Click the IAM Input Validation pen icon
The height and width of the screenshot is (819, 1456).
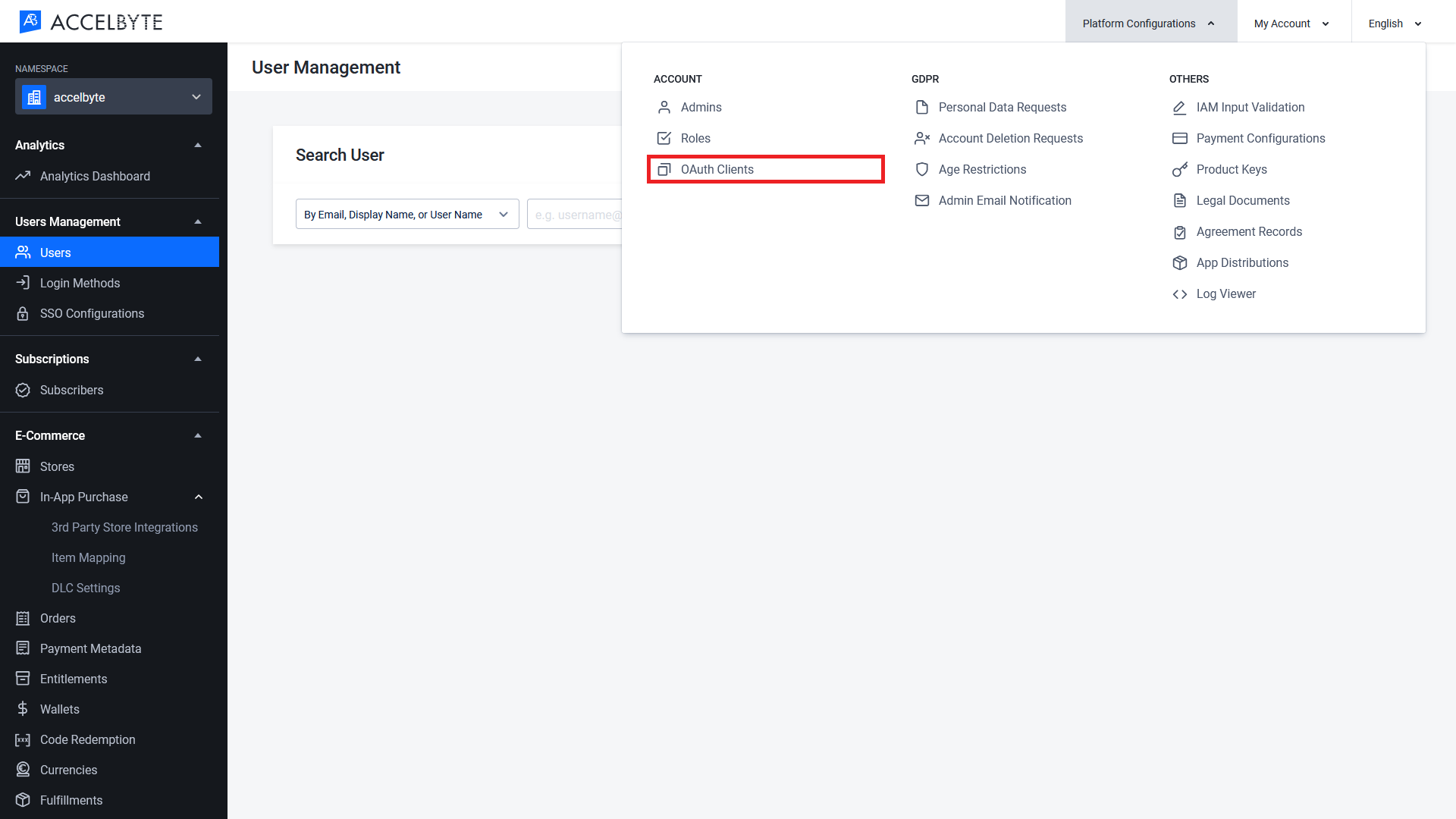point(1179,107)
